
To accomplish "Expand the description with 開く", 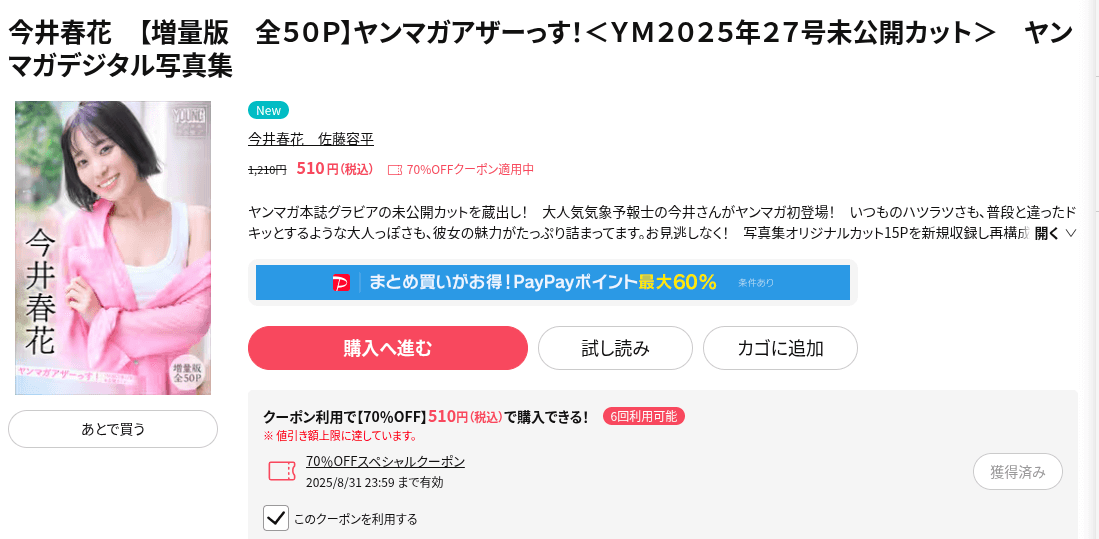I will [1046, 233].
